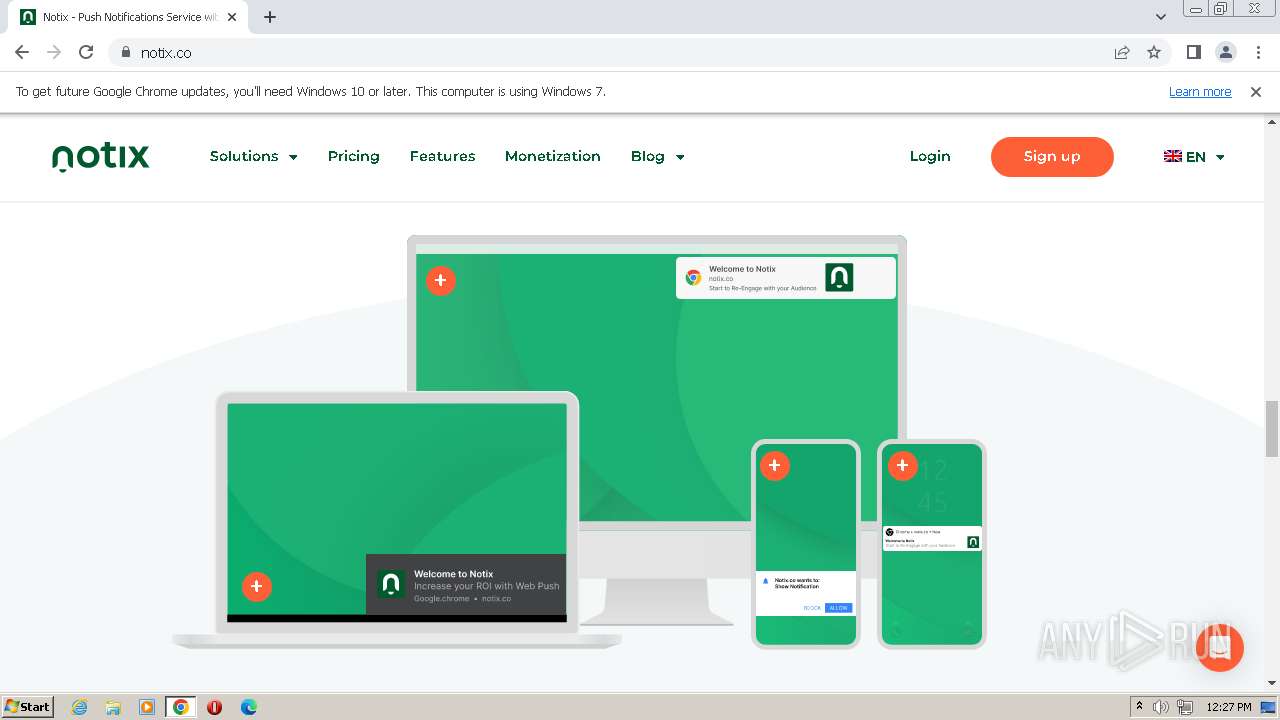Viewport: 1280px width, 720px height.
Task: Select the Notix browser tab
Action: tap(130, 17)
